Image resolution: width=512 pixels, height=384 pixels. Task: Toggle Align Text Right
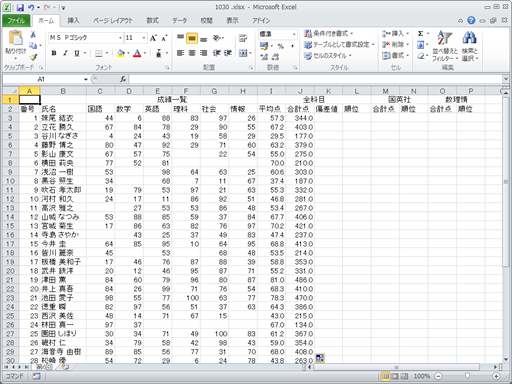pyautogui.click(x=204, y=53)
